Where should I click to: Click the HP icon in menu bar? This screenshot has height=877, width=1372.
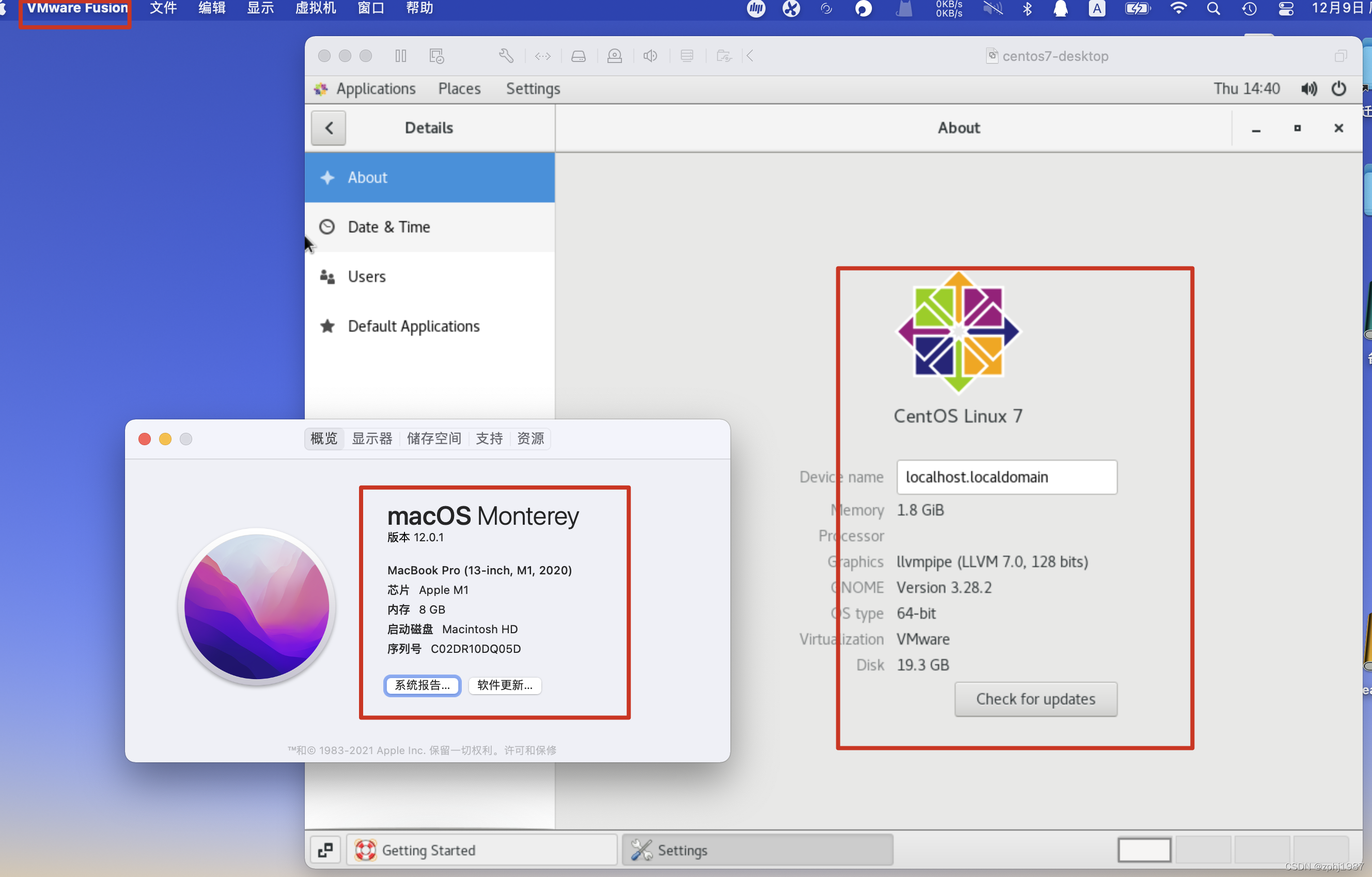[x=756, y=8]
